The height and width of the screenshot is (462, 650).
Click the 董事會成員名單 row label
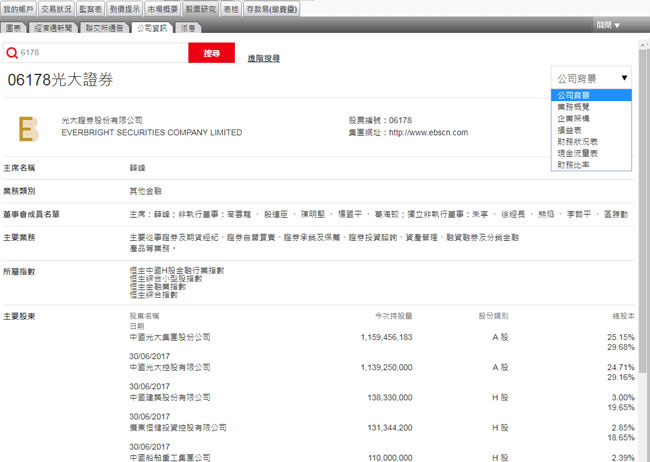[32, 214]
